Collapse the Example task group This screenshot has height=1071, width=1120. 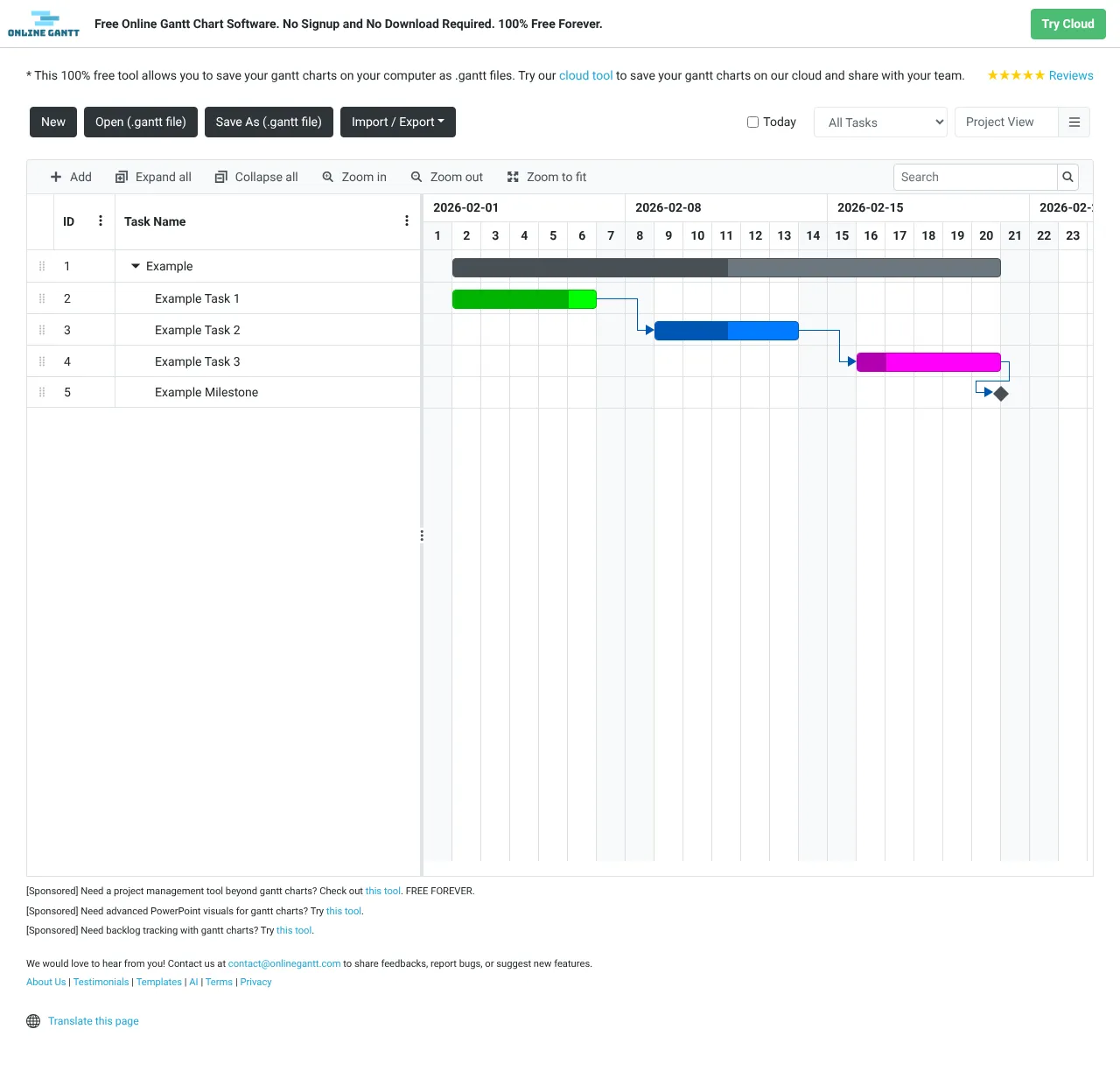[x=136, y=265]
